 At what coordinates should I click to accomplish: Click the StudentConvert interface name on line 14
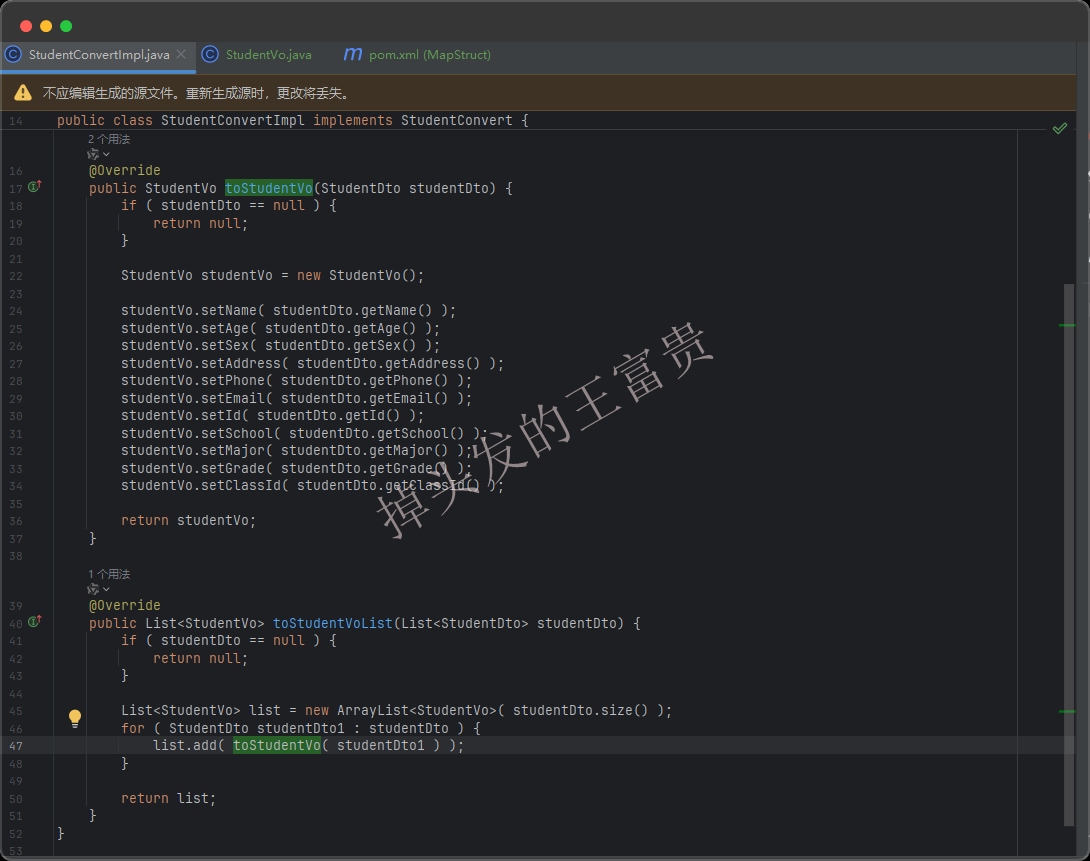[x=457, y=120]
